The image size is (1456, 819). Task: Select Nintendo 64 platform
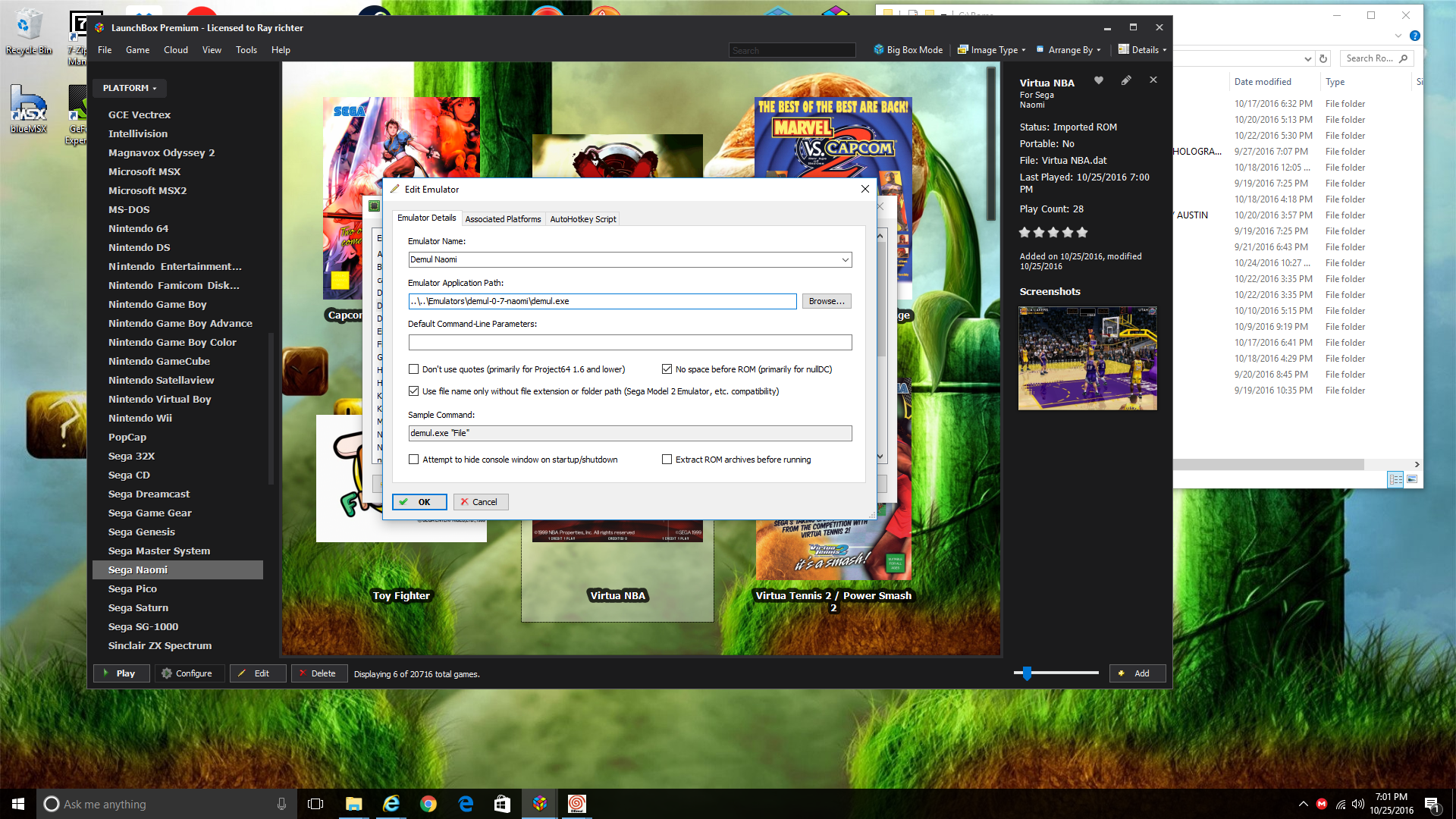(x=138, y=228)
